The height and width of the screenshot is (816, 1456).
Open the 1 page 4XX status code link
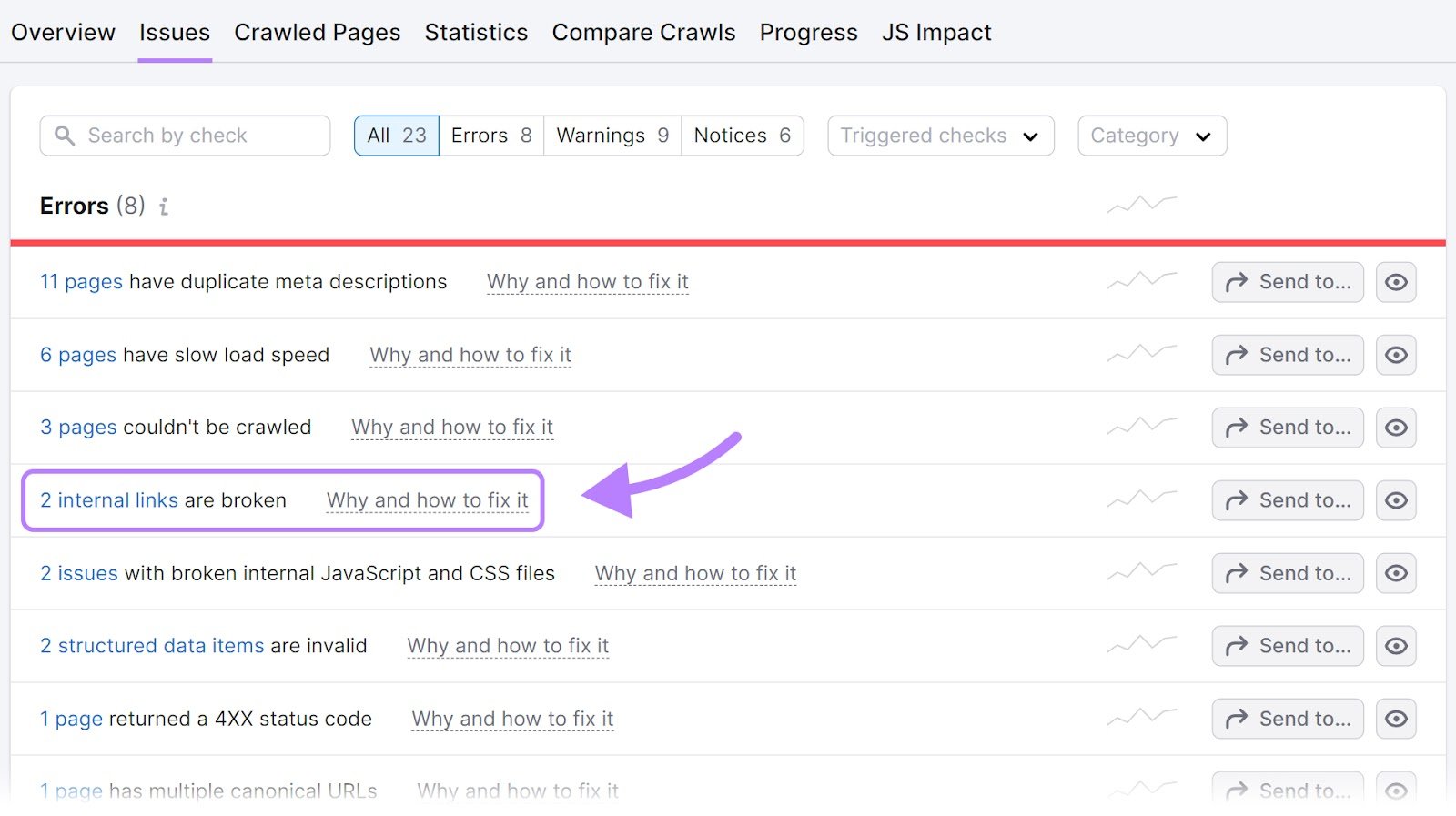coord(71,719)
